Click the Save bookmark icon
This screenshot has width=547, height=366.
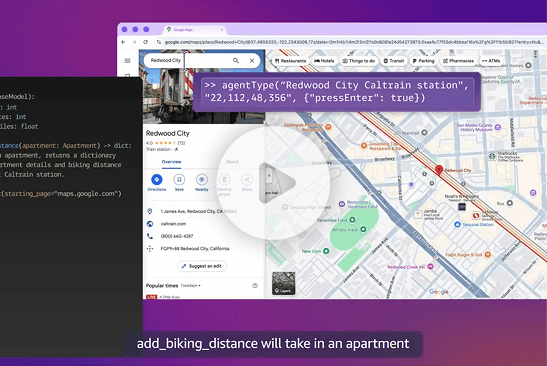point(179,180)
